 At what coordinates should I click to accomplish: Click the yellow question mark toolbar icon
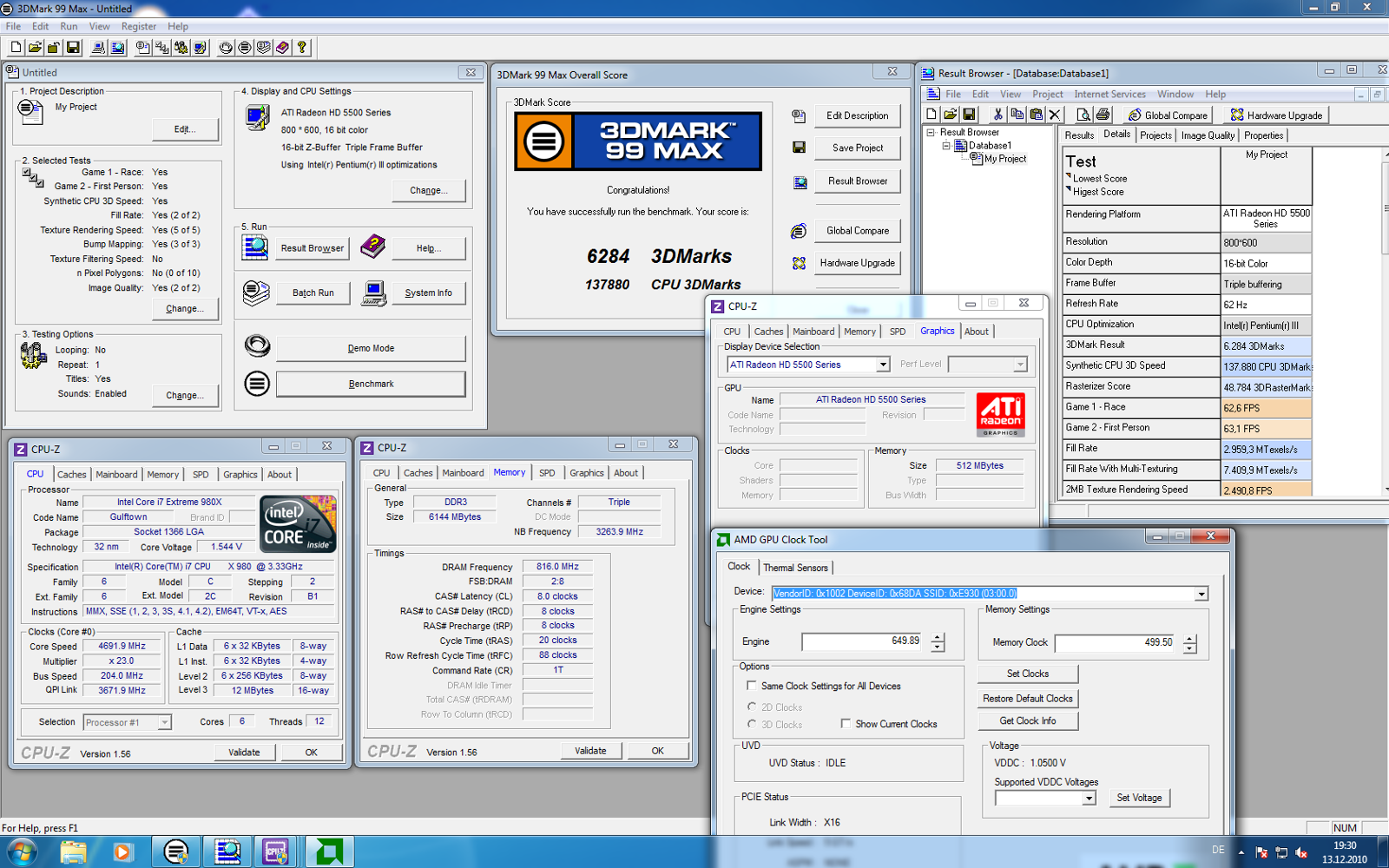[302, 48]
